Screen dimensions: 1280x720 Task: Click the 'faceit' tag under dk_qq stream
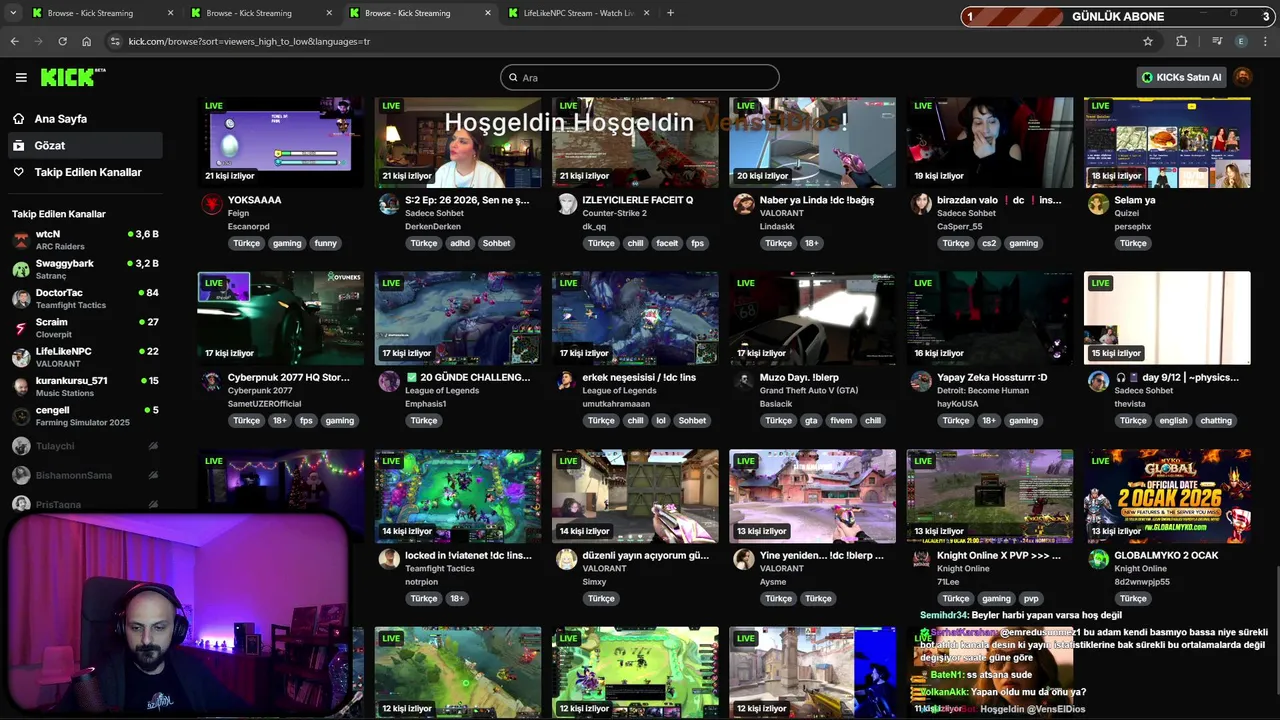[666, 243]
